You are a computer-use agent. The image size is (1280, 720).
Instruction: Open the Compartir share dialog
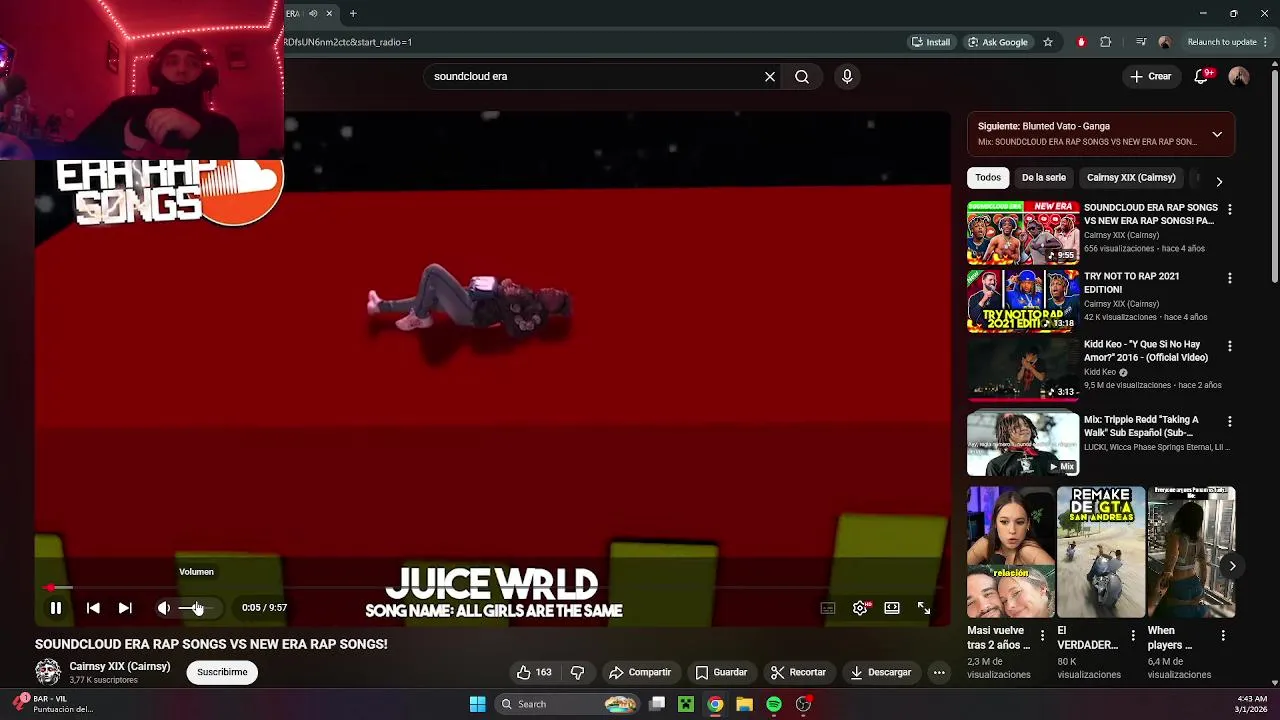coord(640,672)
